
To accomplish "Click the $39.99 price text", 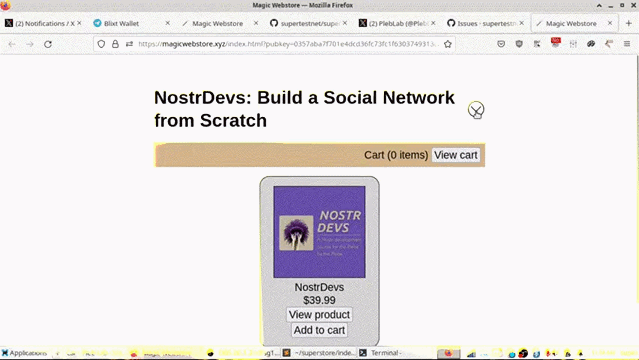I will [319, 300].
